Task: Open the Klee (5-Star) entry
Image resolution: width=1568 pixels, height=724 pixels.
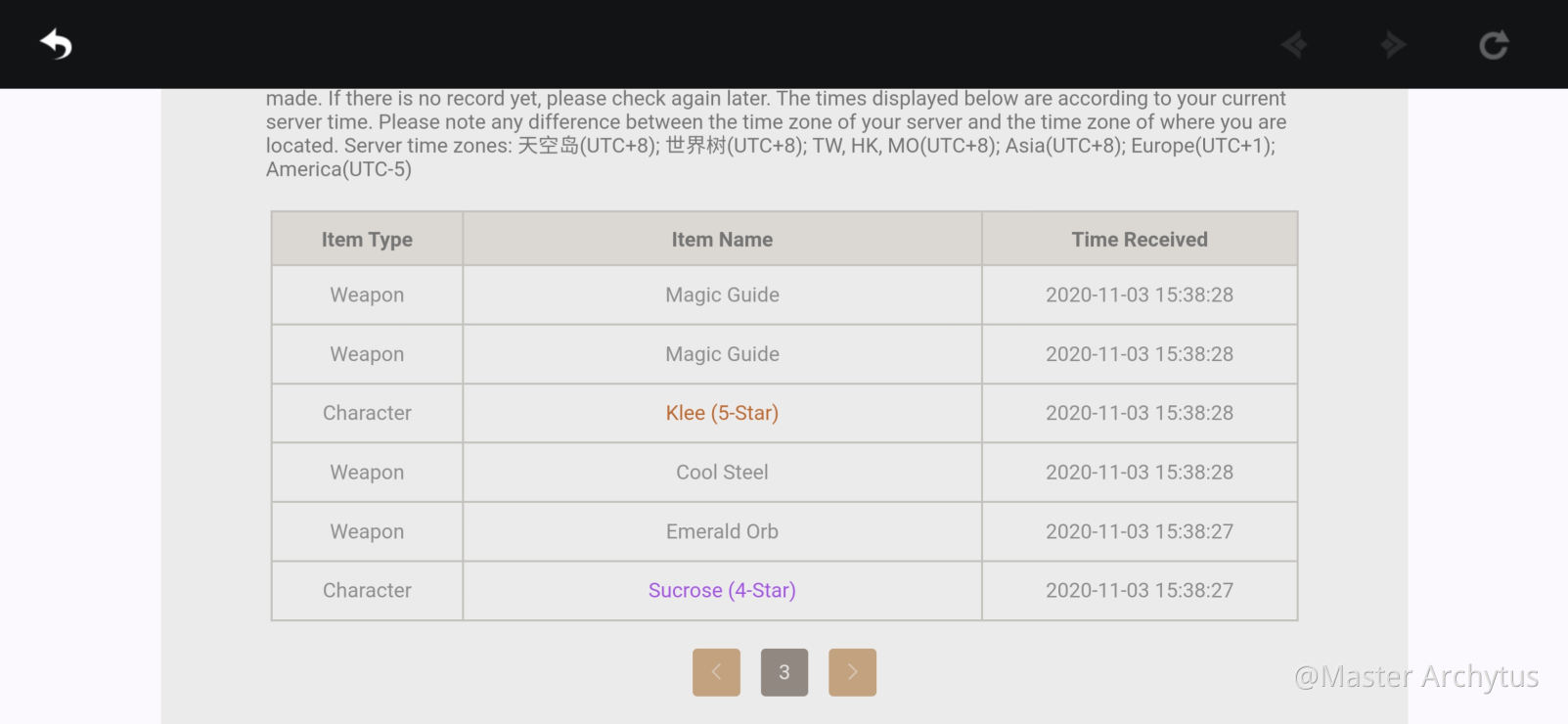Action: tap(722, 413)
